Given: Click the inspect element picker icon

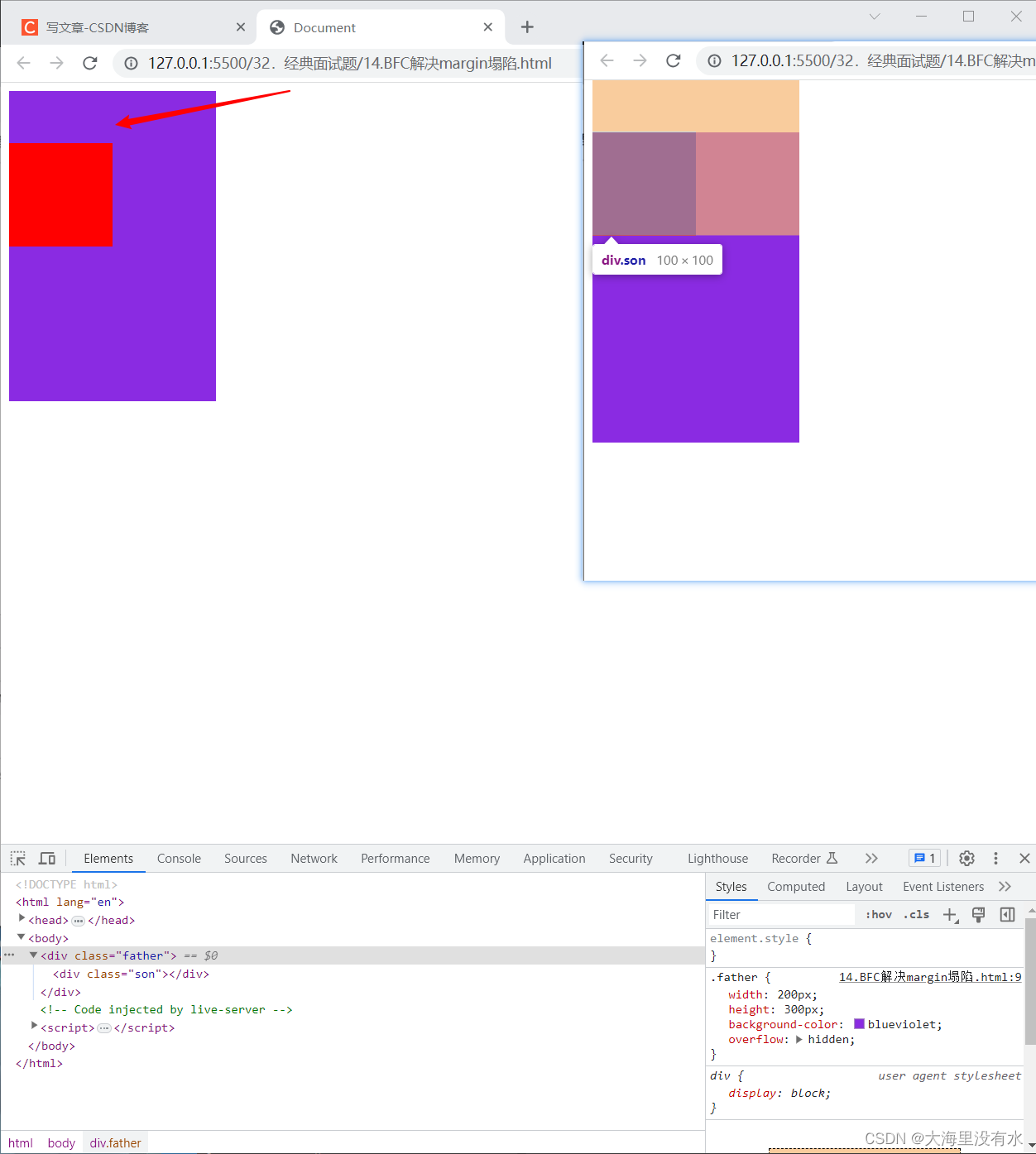Looking at the screenshot, I should pyautogui.click(x=18, y=859).
